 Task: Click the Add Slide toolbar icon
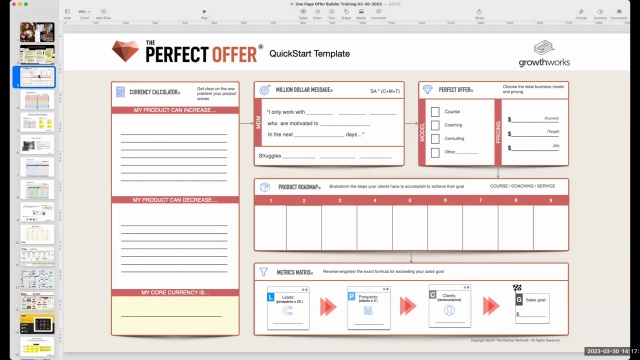103,13
